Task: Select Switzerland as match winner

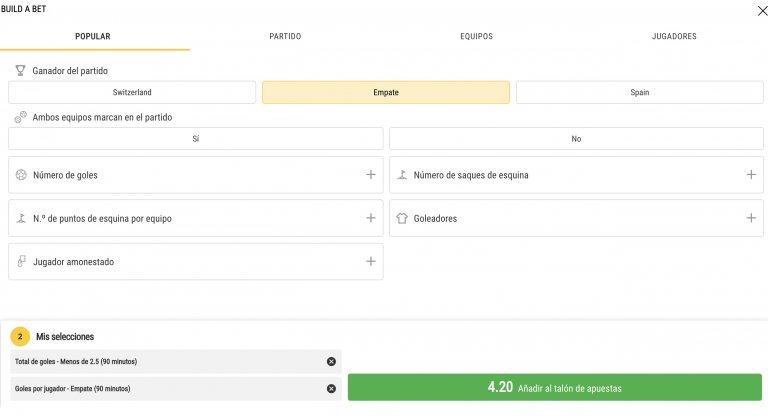Action: coord(132,92)
